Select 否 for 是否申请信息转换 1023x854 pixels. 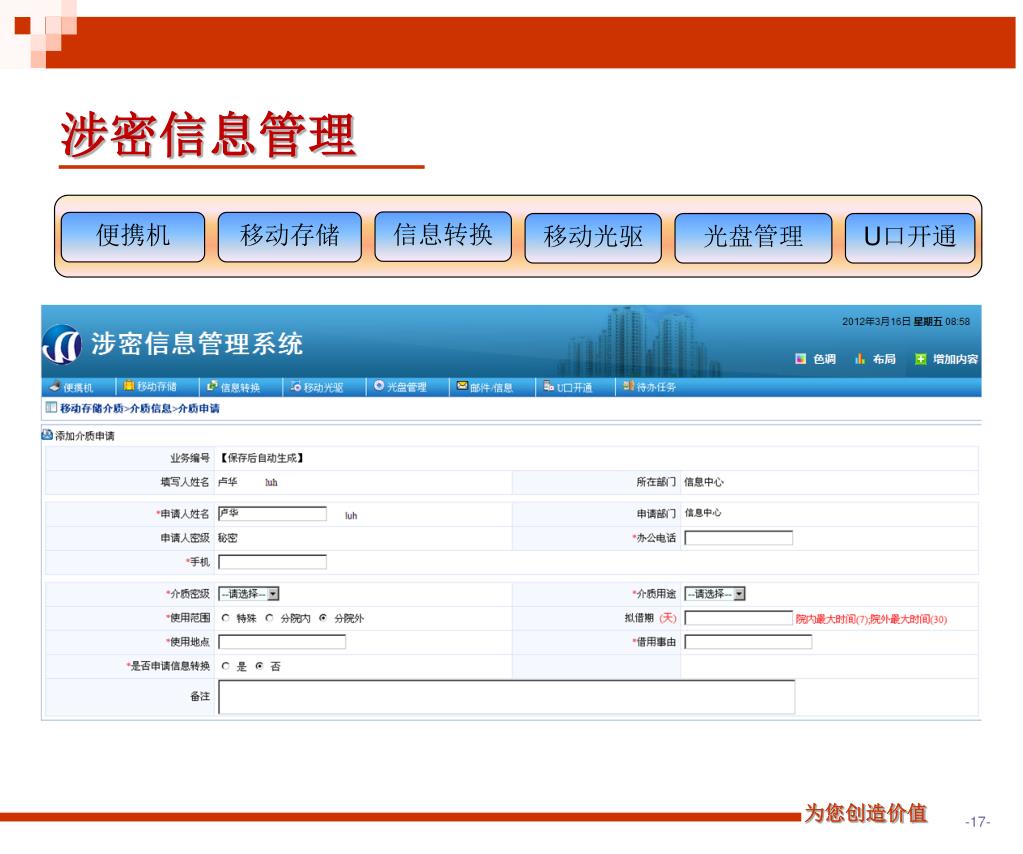[x=260, y=666]
